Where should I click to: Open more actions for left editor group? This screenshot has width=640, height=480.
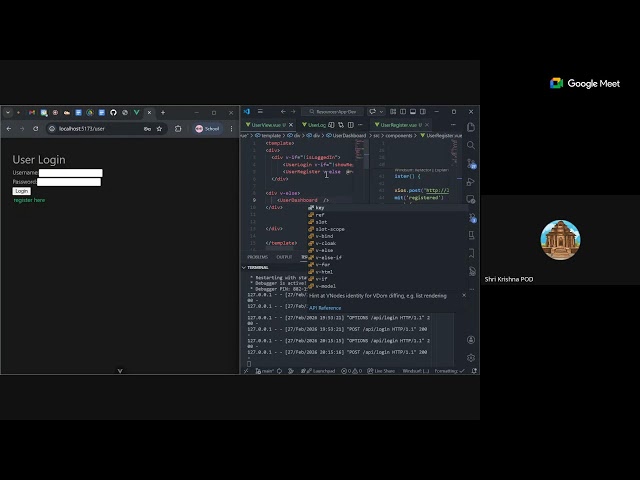coord(360,125)
